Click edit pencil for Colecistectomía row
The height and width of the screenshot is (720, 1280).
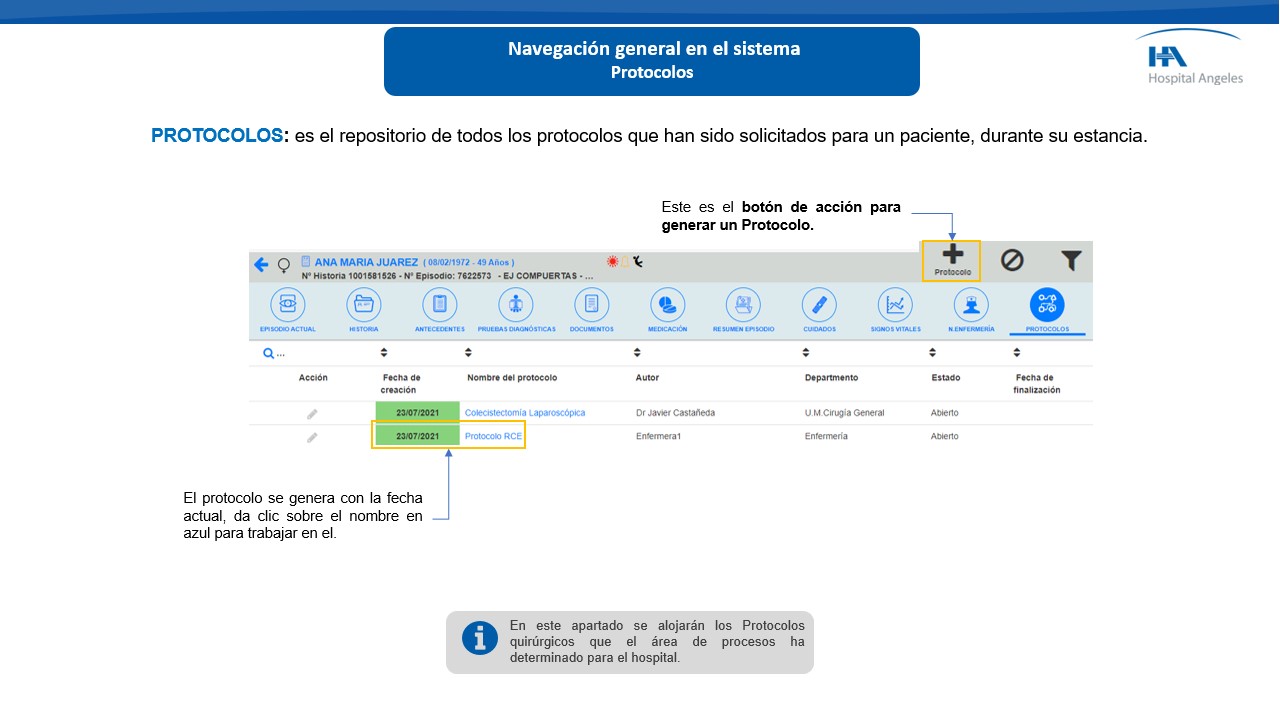coord(312,413)
